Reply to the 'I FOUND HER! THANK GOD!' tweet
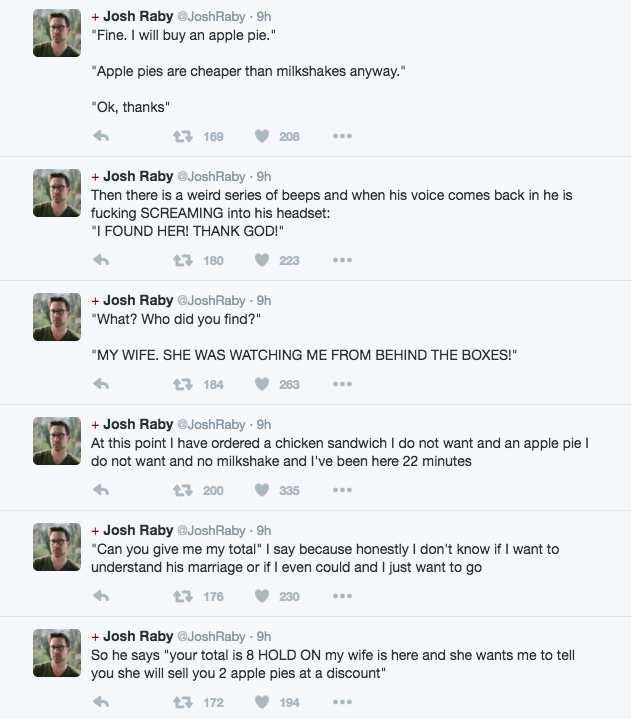 101,260
